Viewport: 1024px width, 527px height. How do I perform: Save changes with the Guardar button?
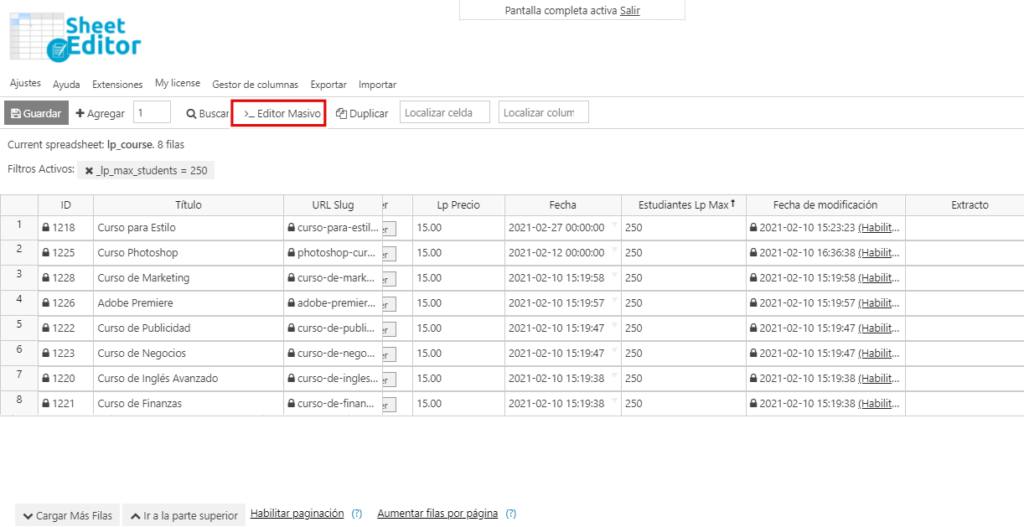tap(36, 114)
